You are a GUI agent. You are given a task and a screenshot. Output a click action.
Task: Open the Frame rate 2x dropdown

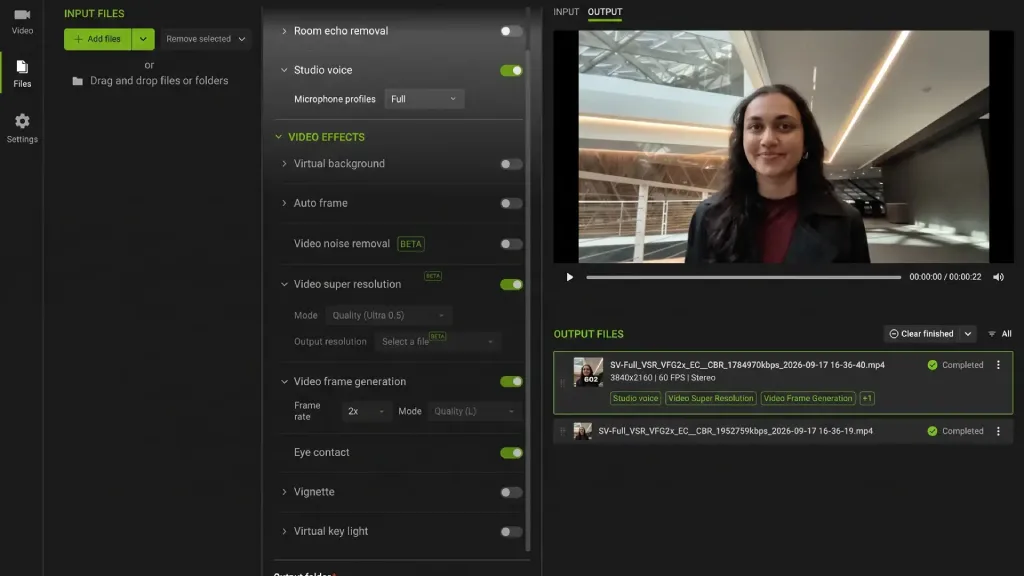click(x=366, y=411)
